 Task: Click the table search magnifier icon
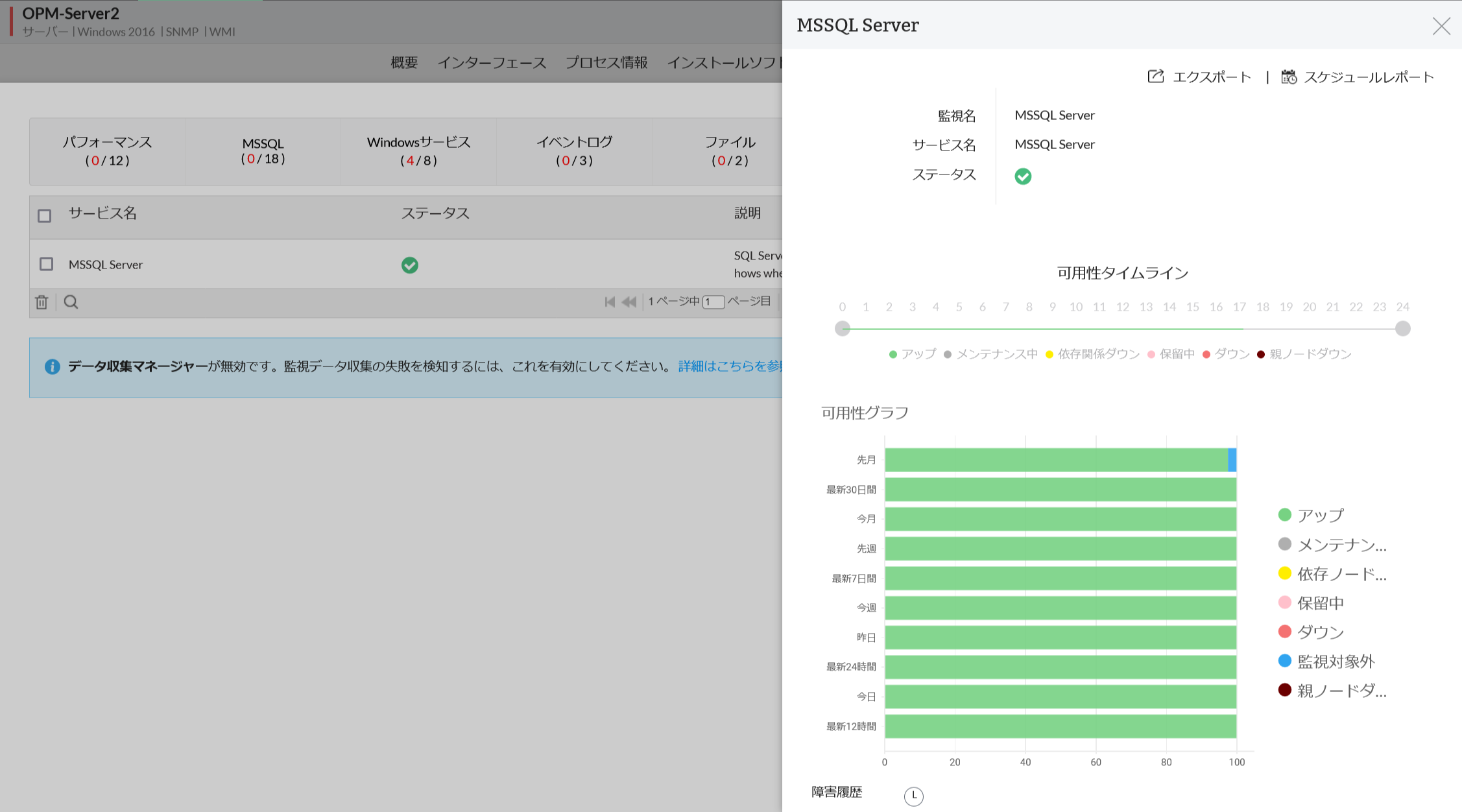click(71, 302)
